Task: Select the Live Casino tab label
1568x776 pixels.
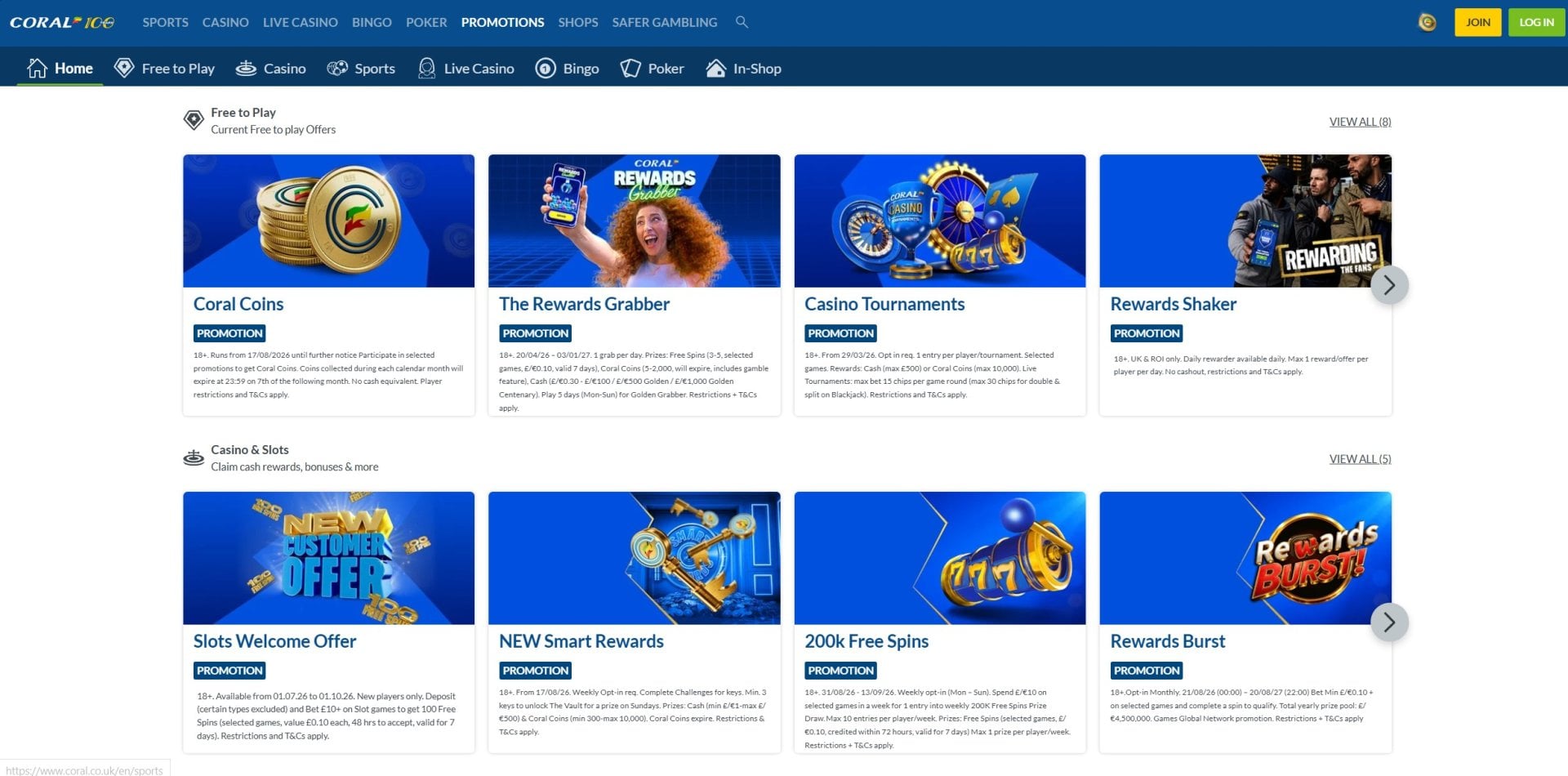Action: 479,69
